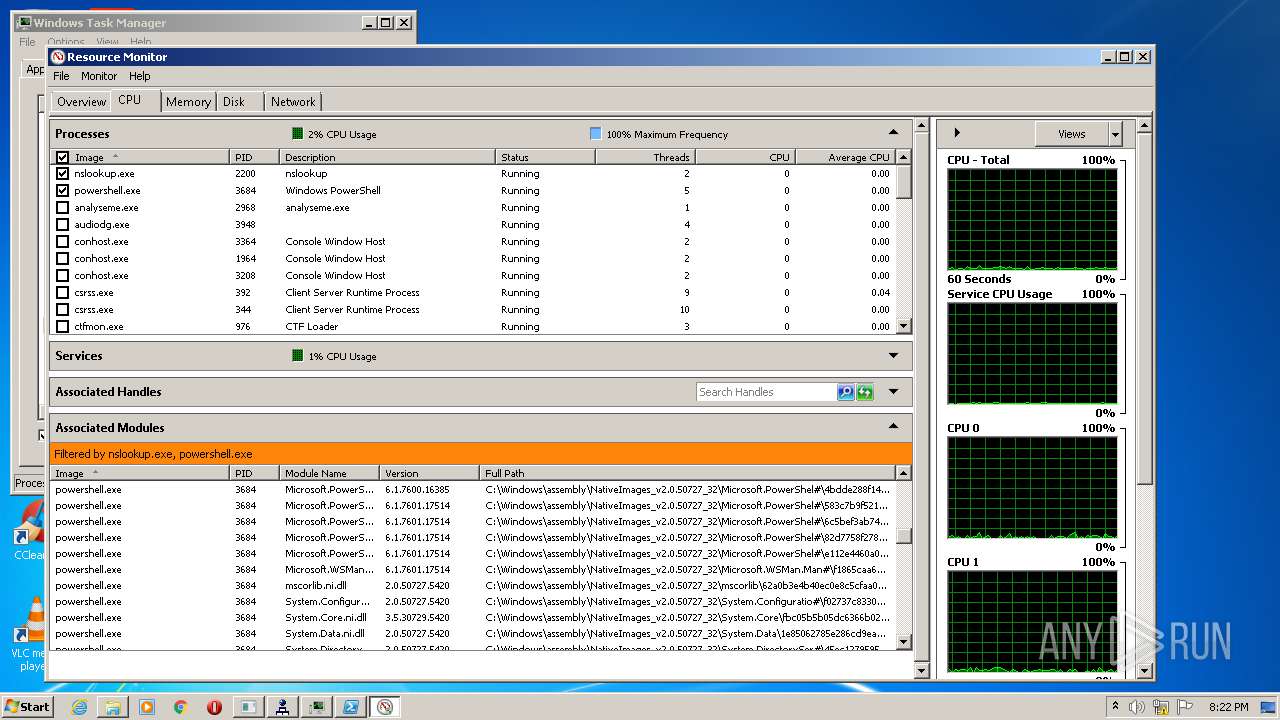Click the network utility taskbar icon
Image resolution: width=1280 pixels, height=720 pixels.
click(283, 707)
